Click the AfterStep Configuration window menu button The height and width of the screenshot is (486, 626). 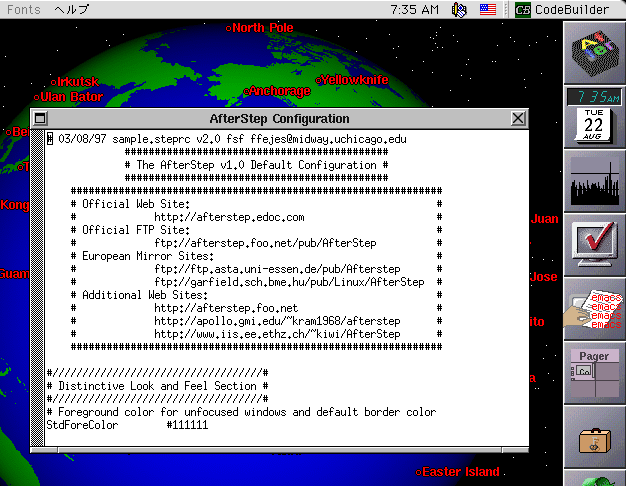tap(40, 119)
